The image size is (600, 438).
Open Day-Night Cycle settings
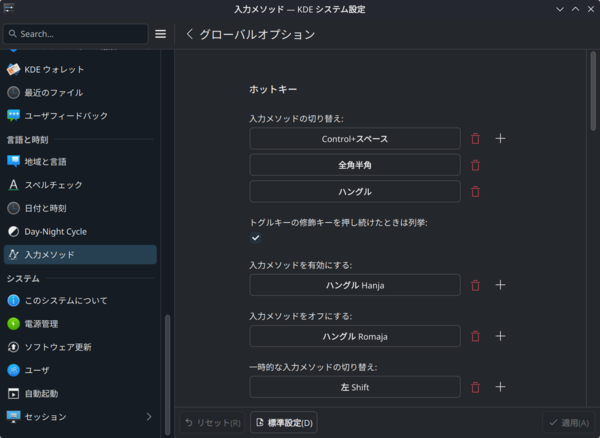pos(80,231)
